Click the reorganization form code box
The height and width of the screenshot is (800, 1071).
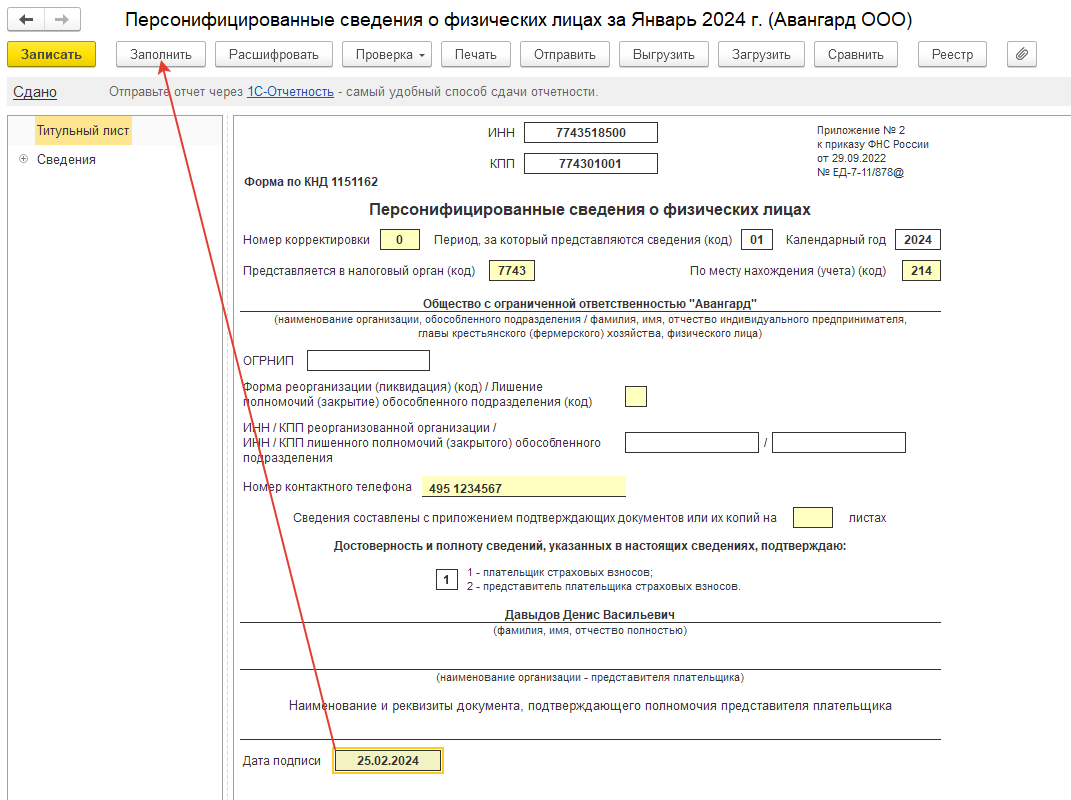(x=636, y=396)
